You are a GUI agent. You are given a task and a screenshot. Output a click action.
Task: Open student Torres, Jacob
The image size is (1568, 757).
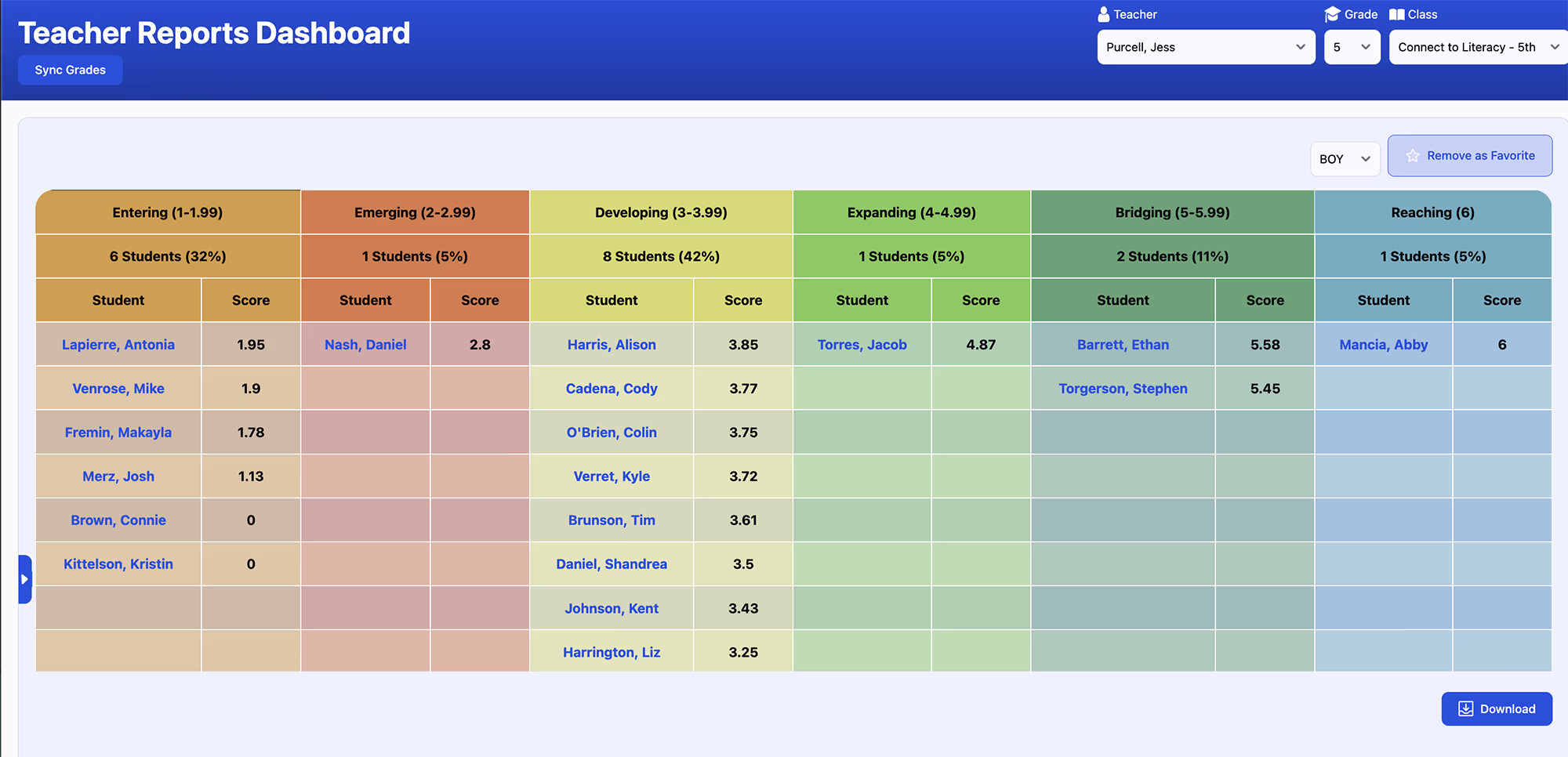coord(862,345)
